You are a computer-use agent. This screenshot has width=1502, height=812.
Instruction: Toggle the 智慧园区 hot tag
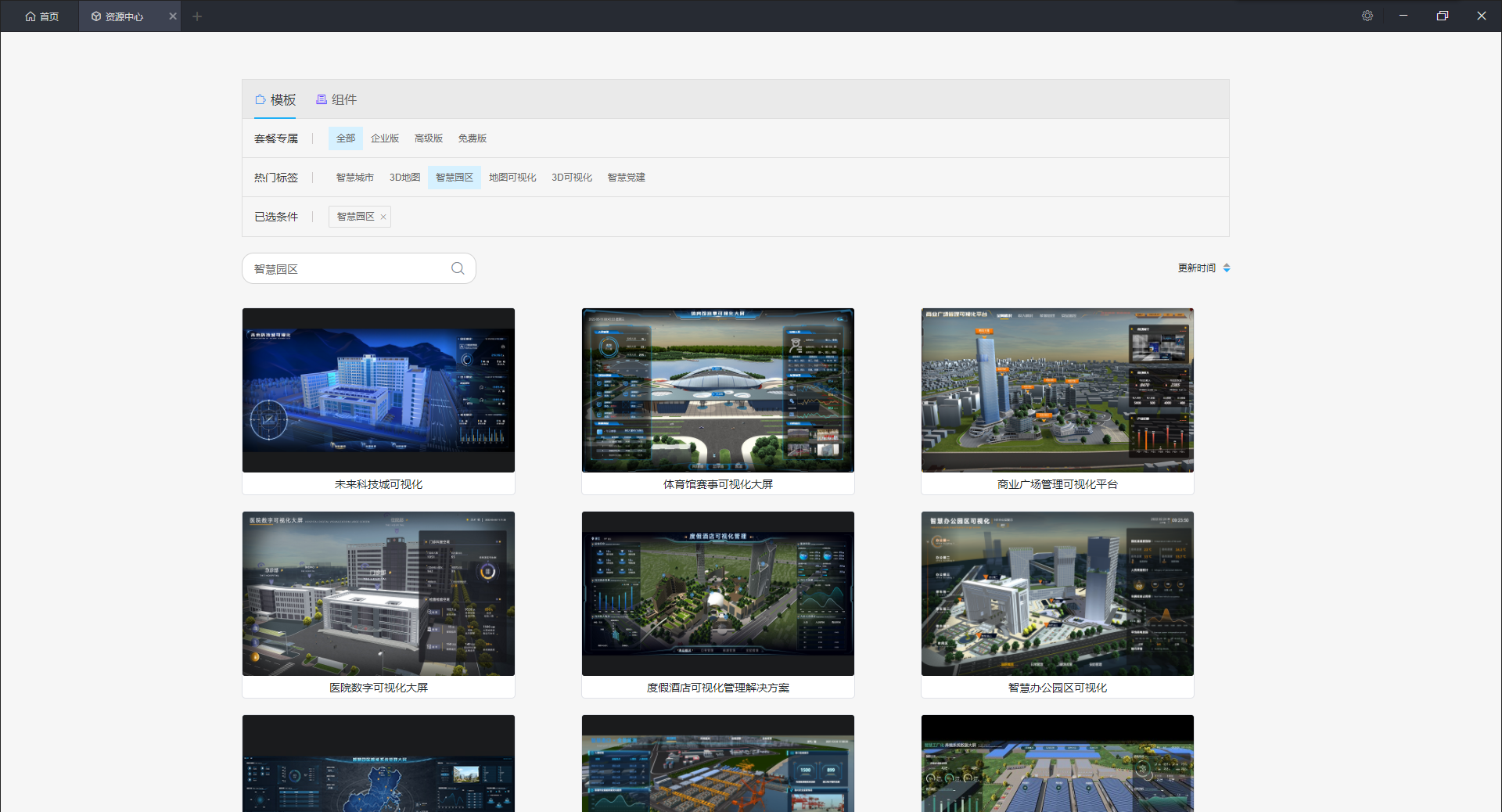pos(455,178)
